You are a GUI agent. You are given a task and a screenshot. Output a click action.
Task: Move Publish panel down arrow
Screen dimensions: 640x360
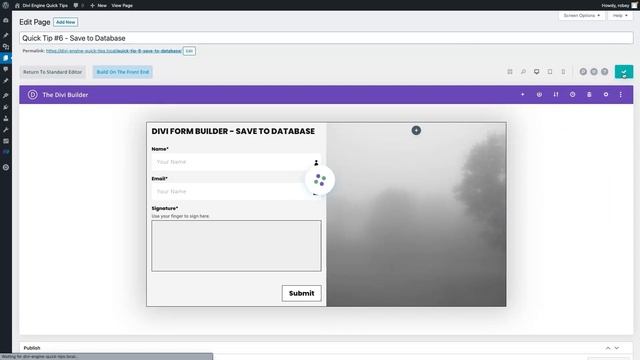[617, 348]
